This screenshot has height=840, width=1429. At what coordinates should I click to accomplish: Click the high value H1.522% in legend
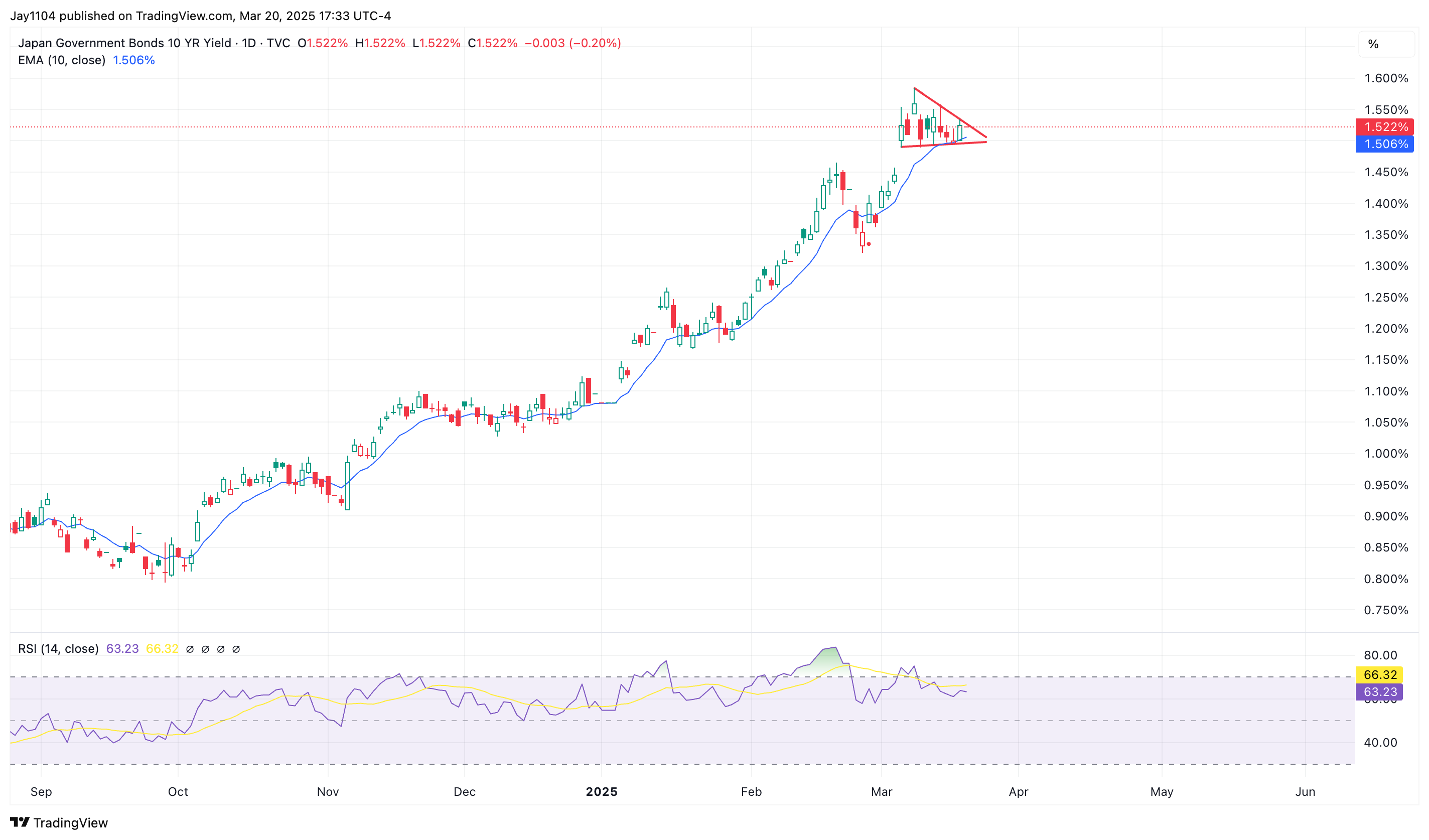click(380, 43)
